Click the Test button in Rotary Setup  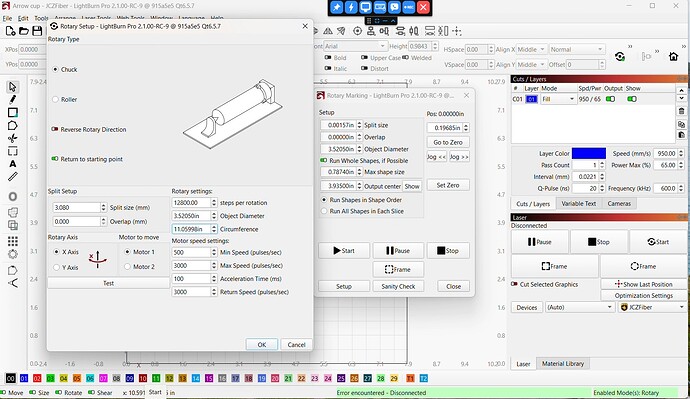coord(108,283)
